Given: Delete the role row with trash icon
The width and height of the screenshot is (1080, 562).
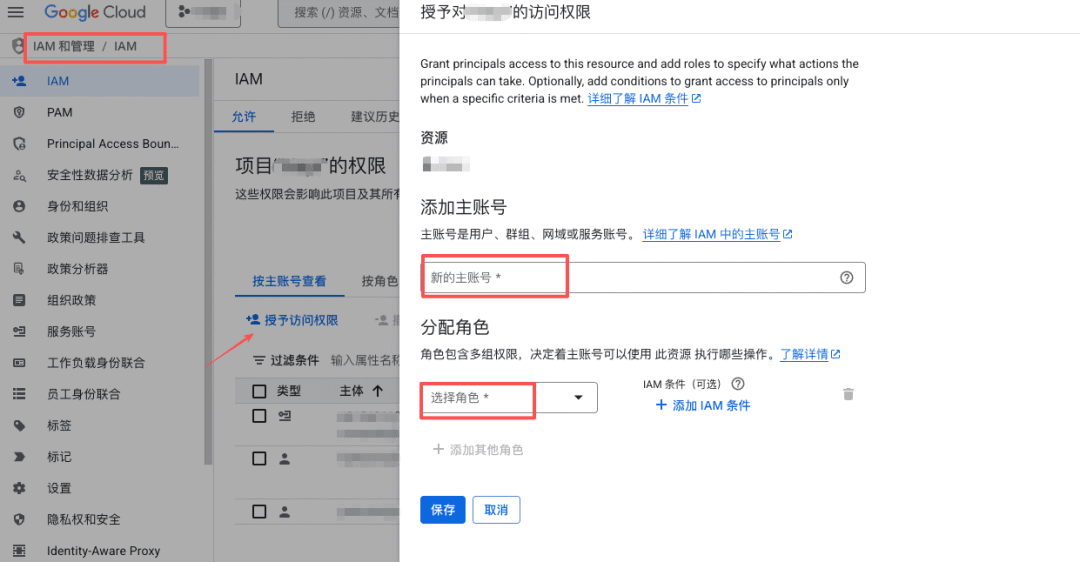Looking at the screenshot, I should 848,395.
